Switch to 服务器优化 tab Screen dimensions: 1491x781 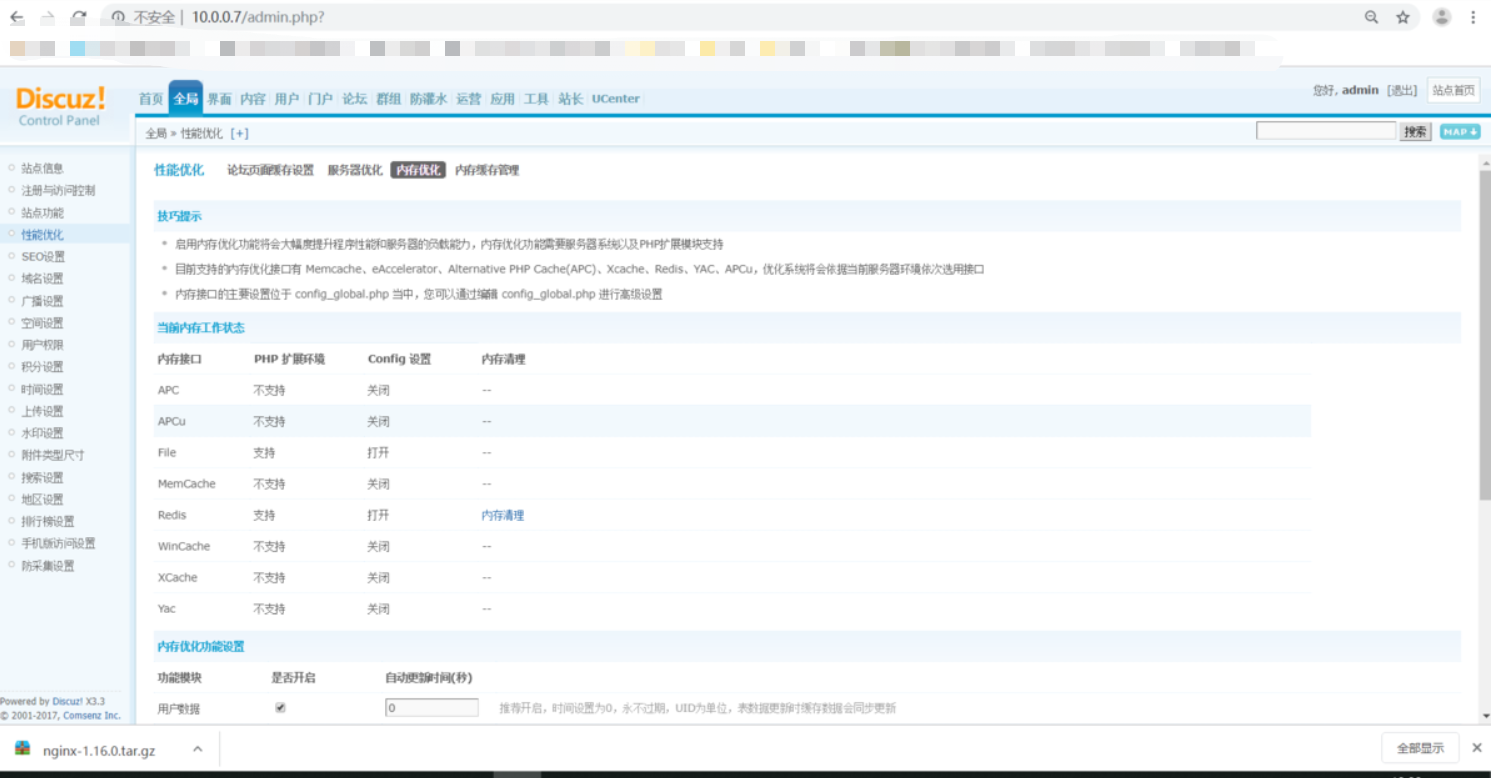(355, 170)
